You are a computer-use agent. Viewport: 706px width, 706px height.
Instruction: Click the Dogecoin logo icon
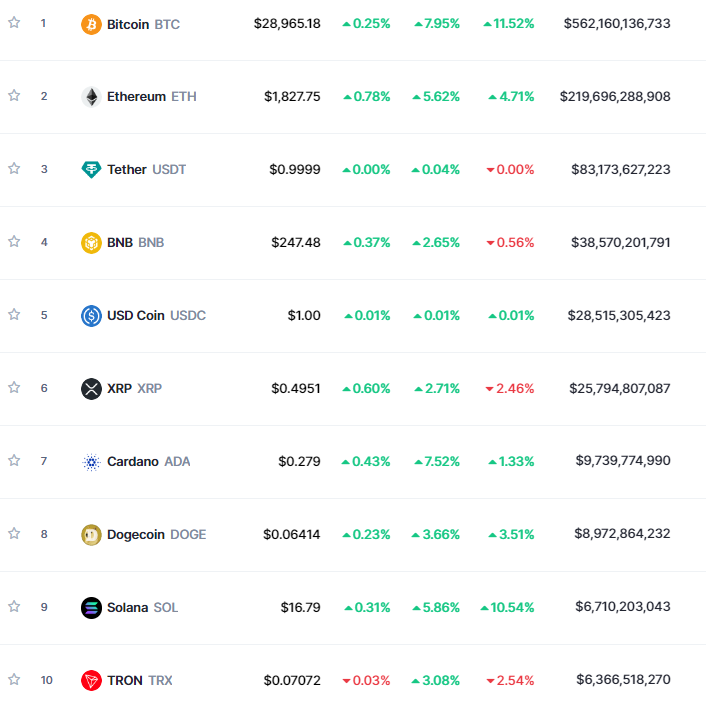(91, 534)
